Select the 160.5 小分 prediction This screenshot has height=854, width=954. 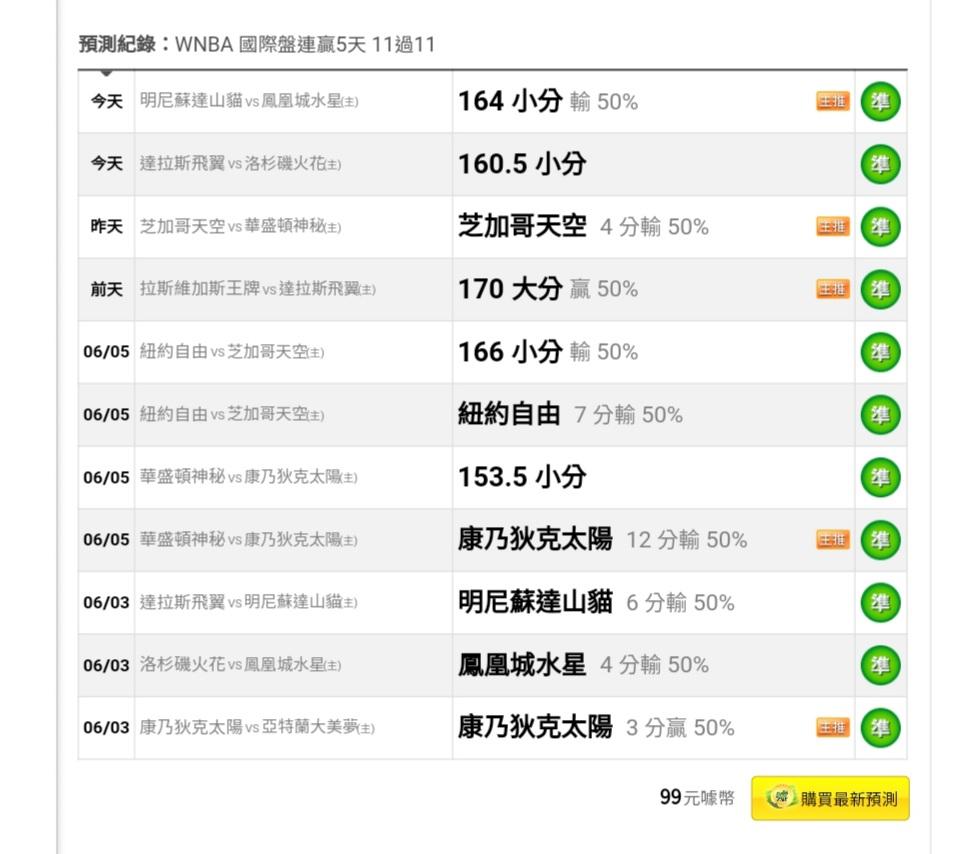pos(522,164)
